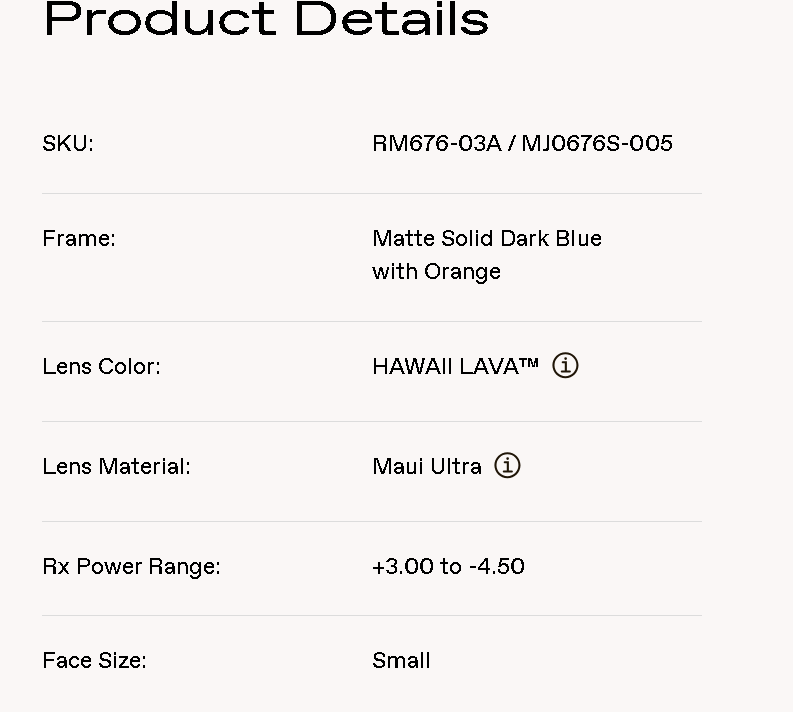Click the Small face size value
Image resolution: width=793 pixels, height=712 pixels.
pyautogui.click(x=401, y=660)
